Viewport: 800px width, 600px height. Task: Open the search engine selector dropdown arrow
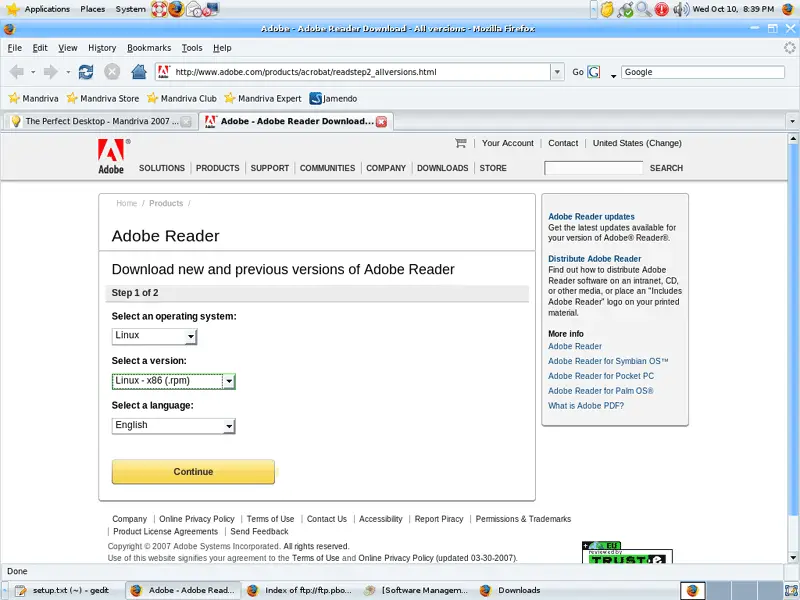tap(613, 76)
